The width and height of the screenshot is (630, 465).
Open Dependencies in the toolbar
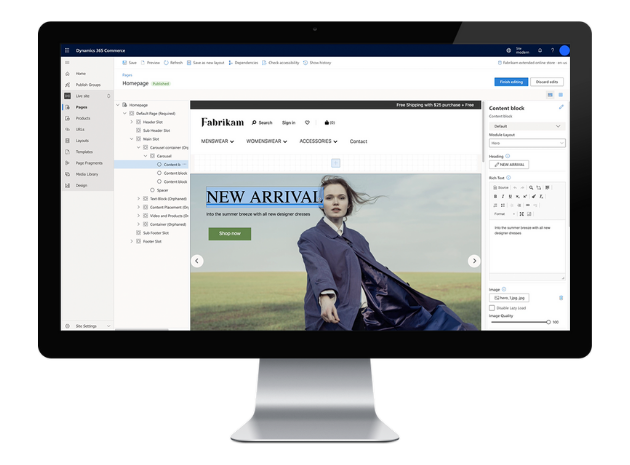pos(243,63)
